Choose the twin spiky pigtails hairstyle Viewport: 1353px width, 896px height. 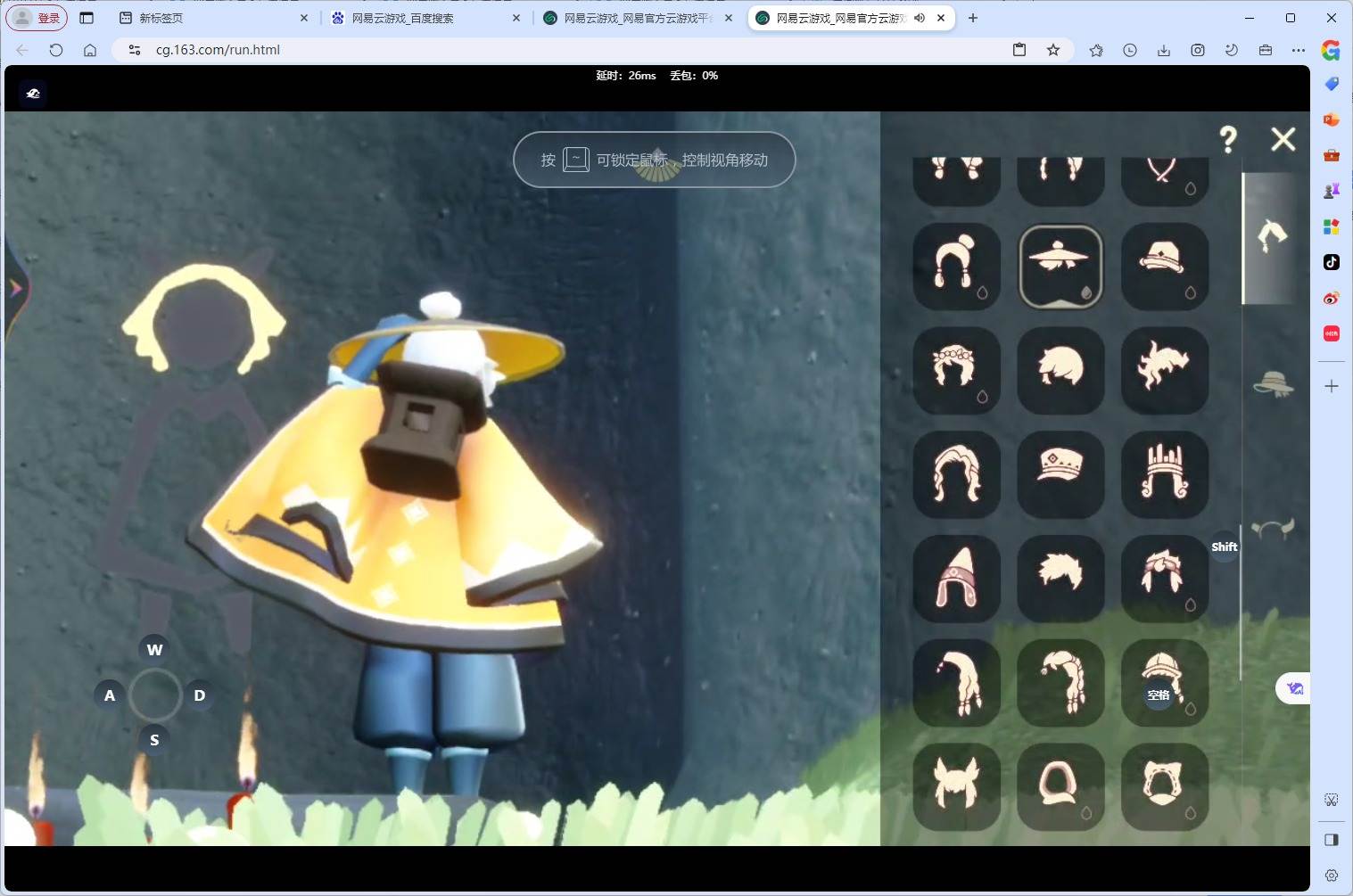pyautogui.click(x=957, y=787)
